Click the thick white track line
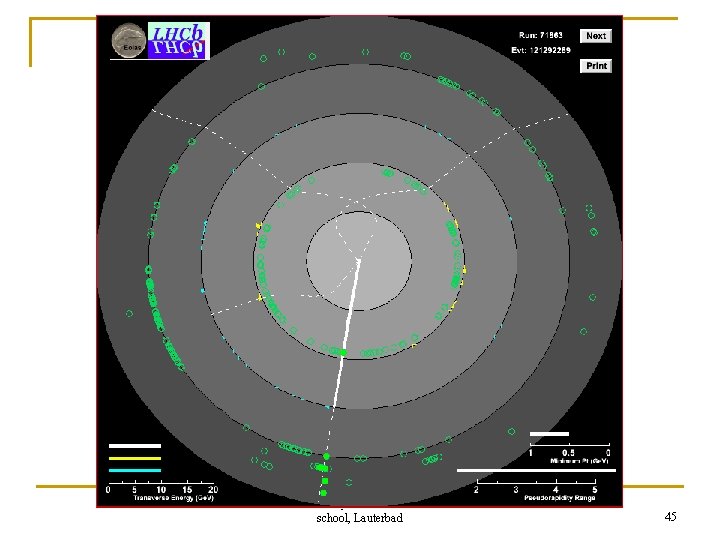The width and height of the screenshot is (720, 540). pos(347,334)
